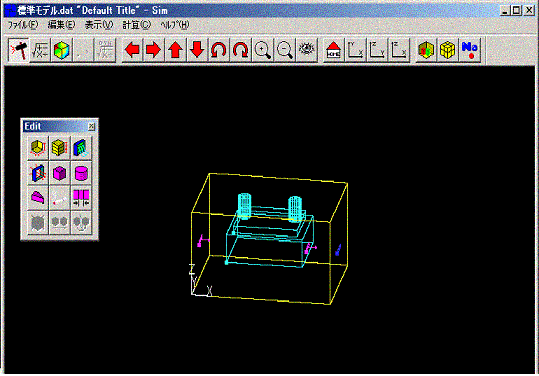Open the 表示(V) menu
539x376 pixels.
99,25
